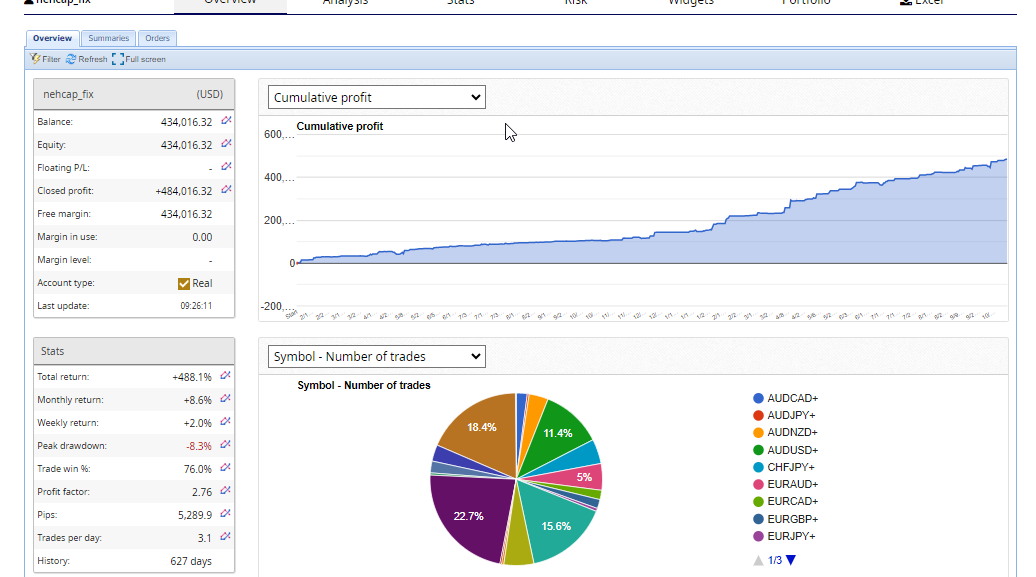Image resolution: width=1036 pixels, height=577 pixels.
Task: Click the Refresh button
Action: click(87, 59)
